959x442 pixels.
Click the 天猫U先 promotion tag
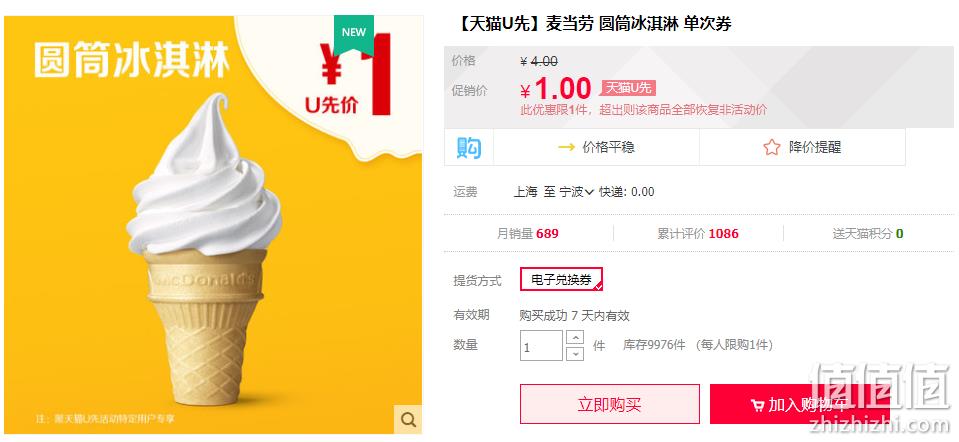(628, 88)
